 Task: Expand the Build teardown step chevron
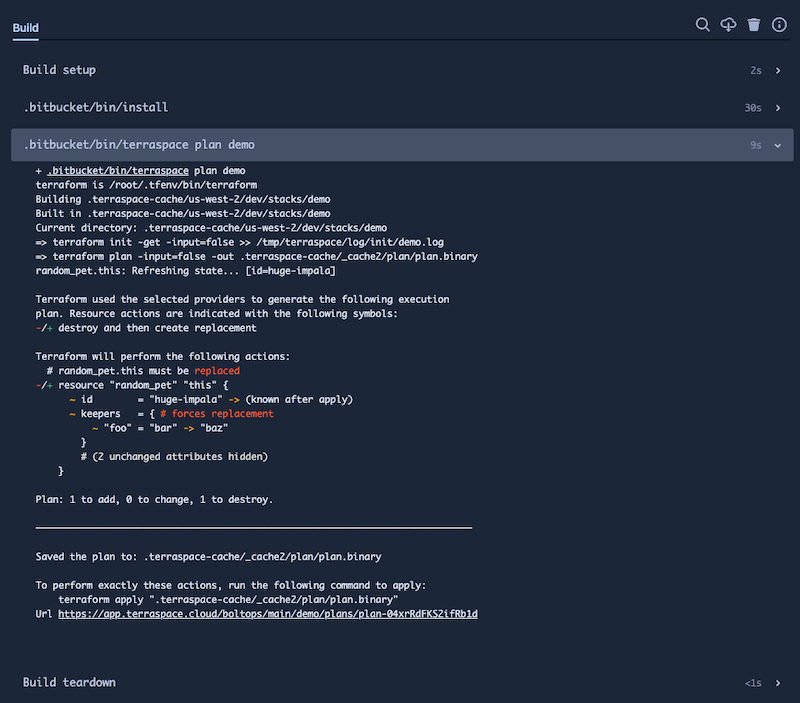(778, 683)
